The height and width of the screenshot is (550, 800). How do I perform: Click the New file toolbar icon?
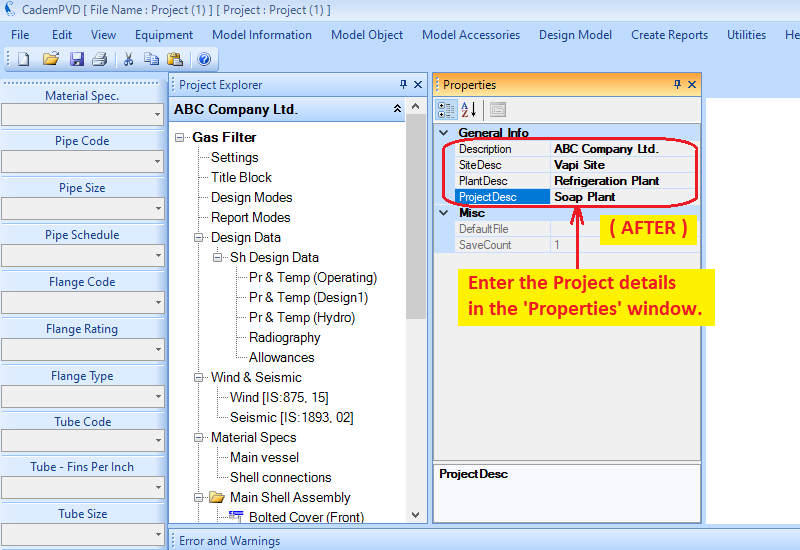click(23, 59)
